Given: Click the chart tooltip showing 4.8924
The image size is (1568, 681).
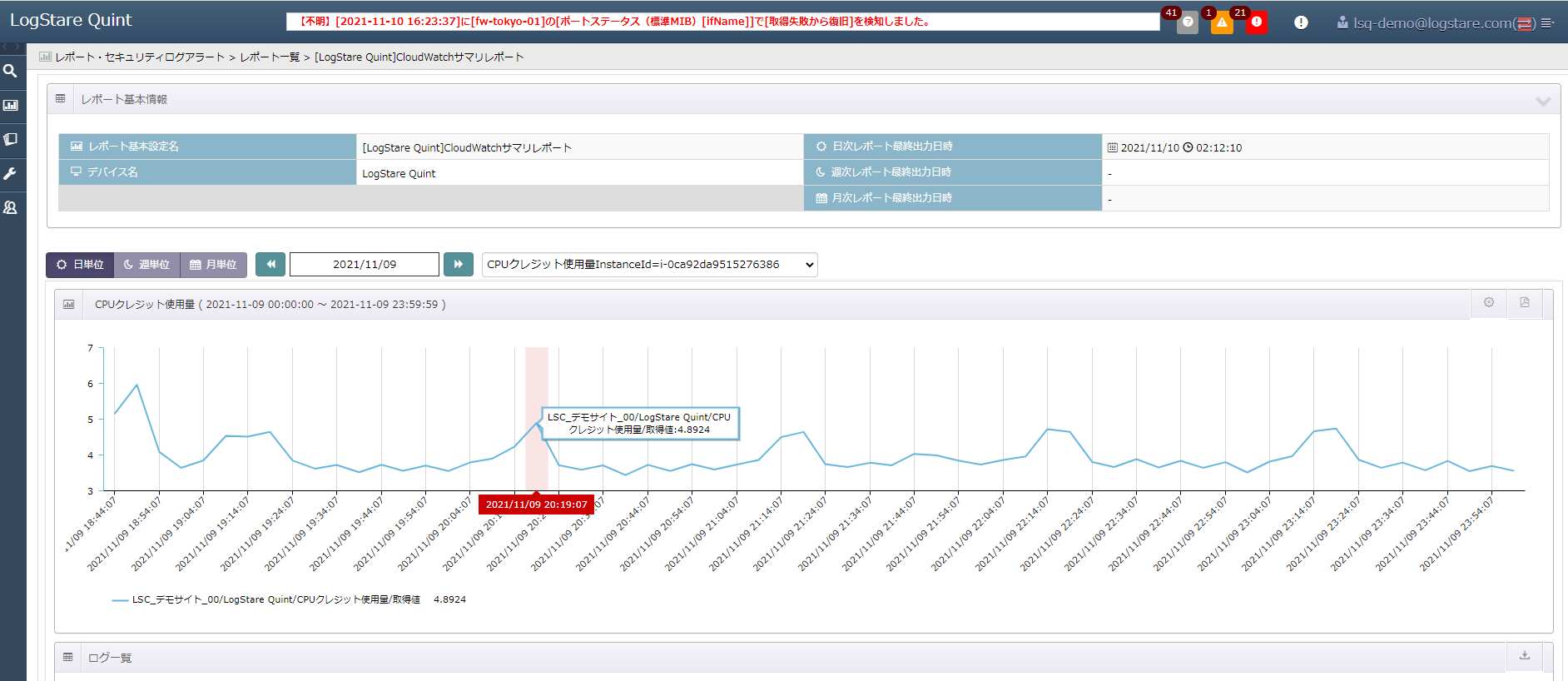Looking at the screenshot, I should (639, 423).
